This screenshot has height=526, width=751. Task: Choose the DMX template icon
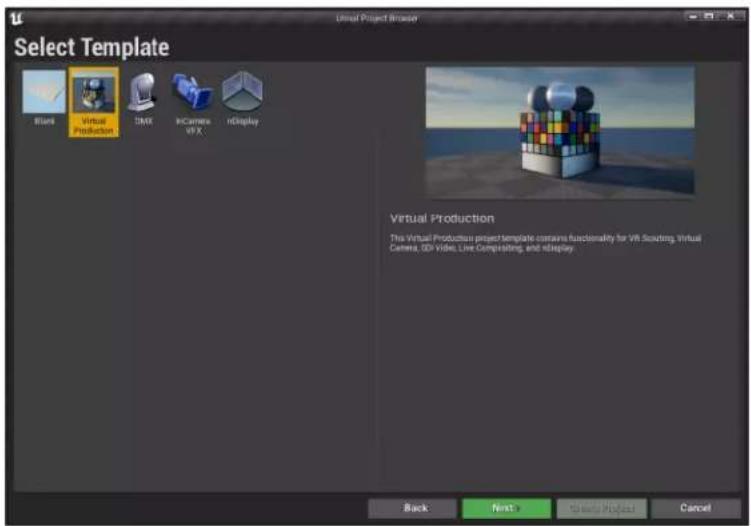pyautogui.click(x=143, y=92)
